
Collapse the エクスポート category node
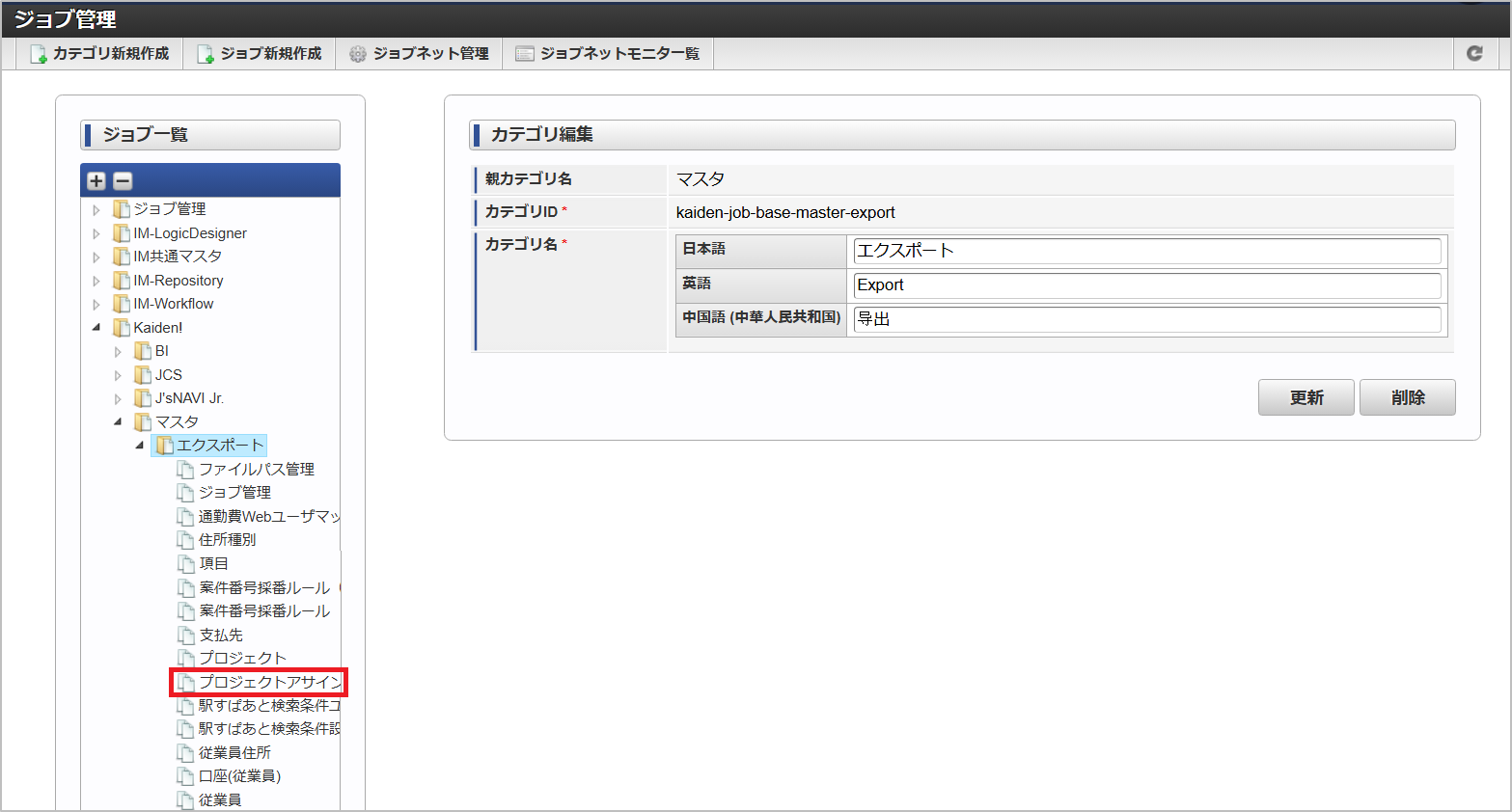pos(140,446)
